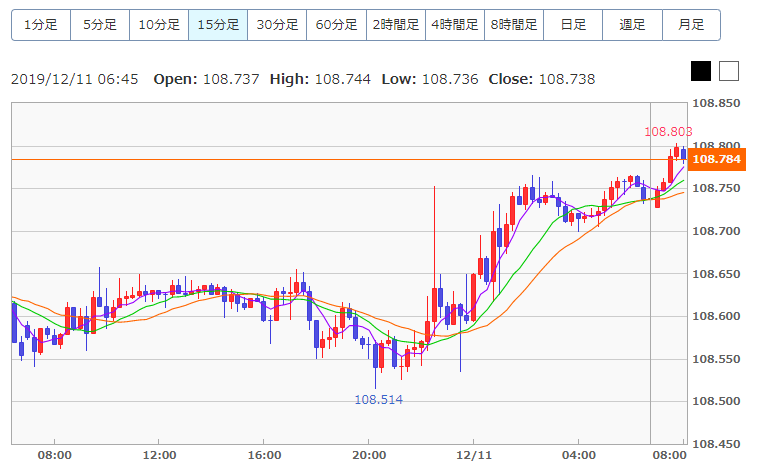
Task: Click the 108.850 price axis label
Action: click(x=716, y=104)
